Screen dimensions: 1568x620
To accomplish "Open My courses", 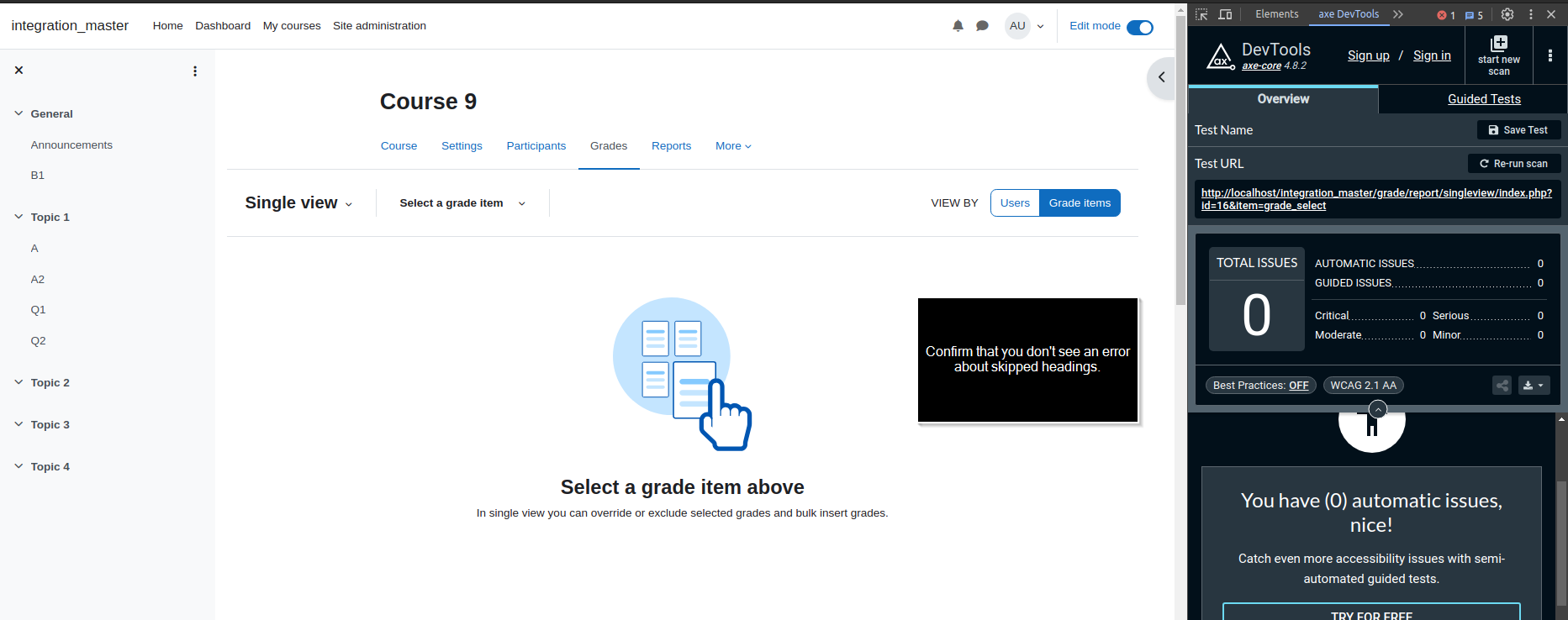I will (292, 26).
